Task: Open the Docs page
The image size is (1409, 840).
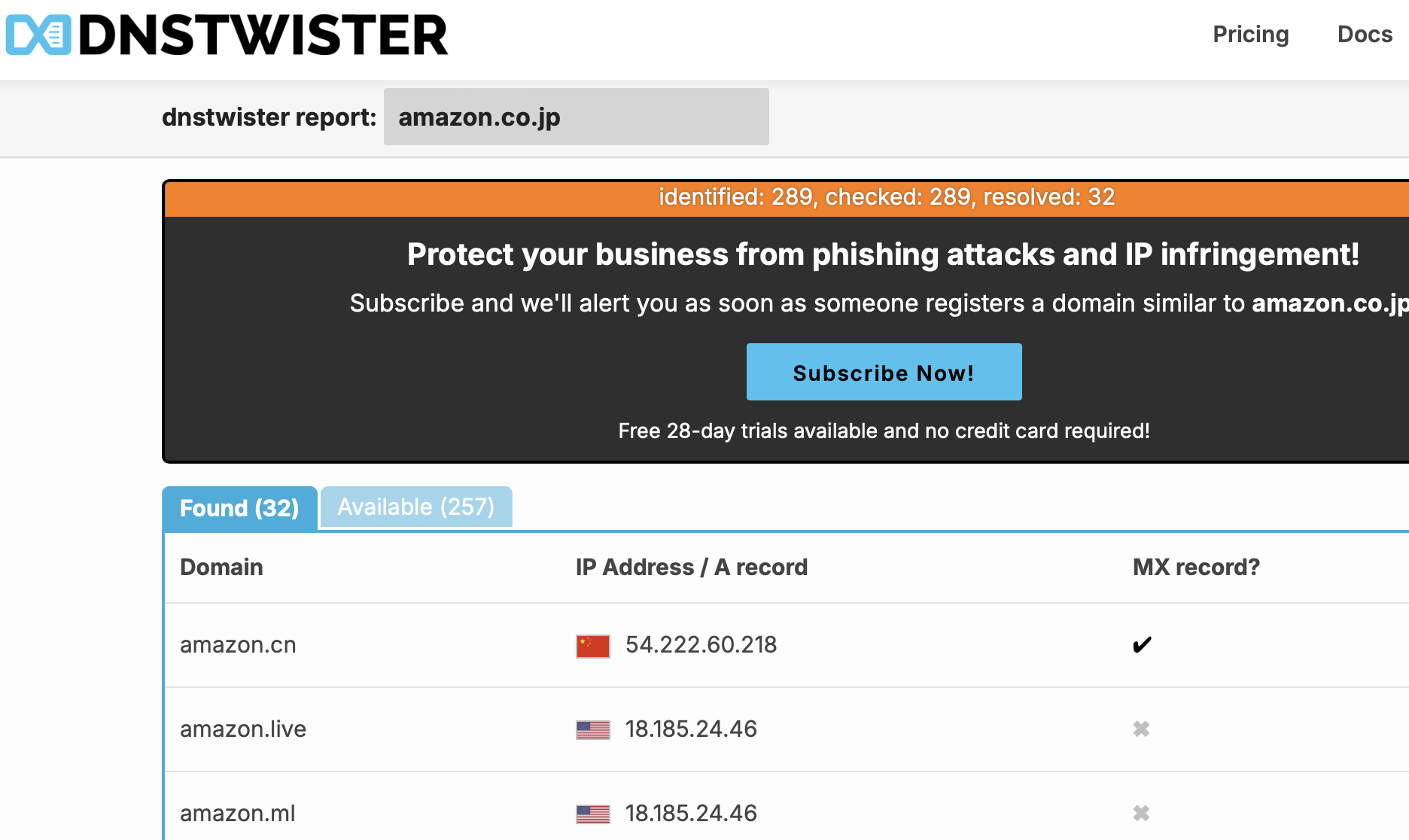Action: [x=1364, y=35]
